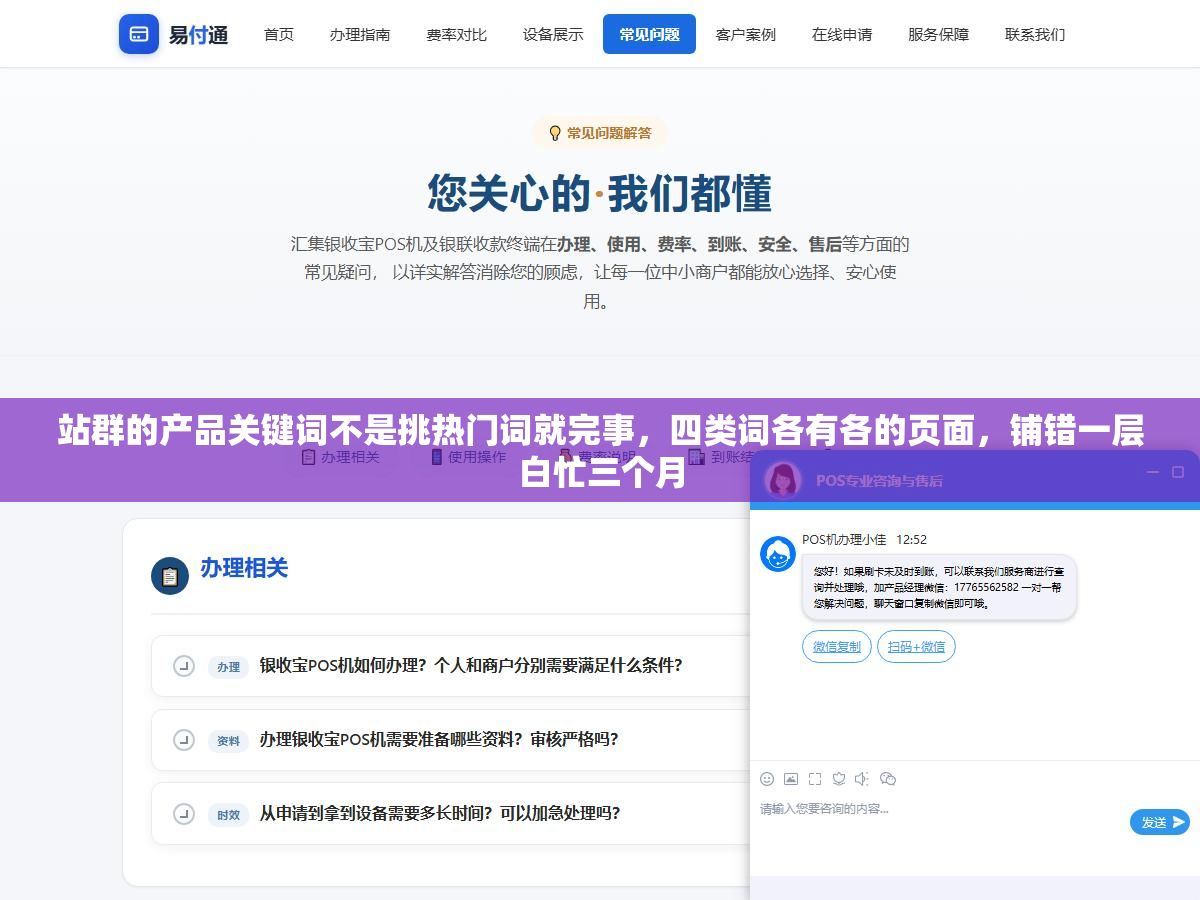Viewport: 1200px width, 900px height.
Task: Click the POS专业咨询与售后 chat title
Action: (x=879, y=481)
